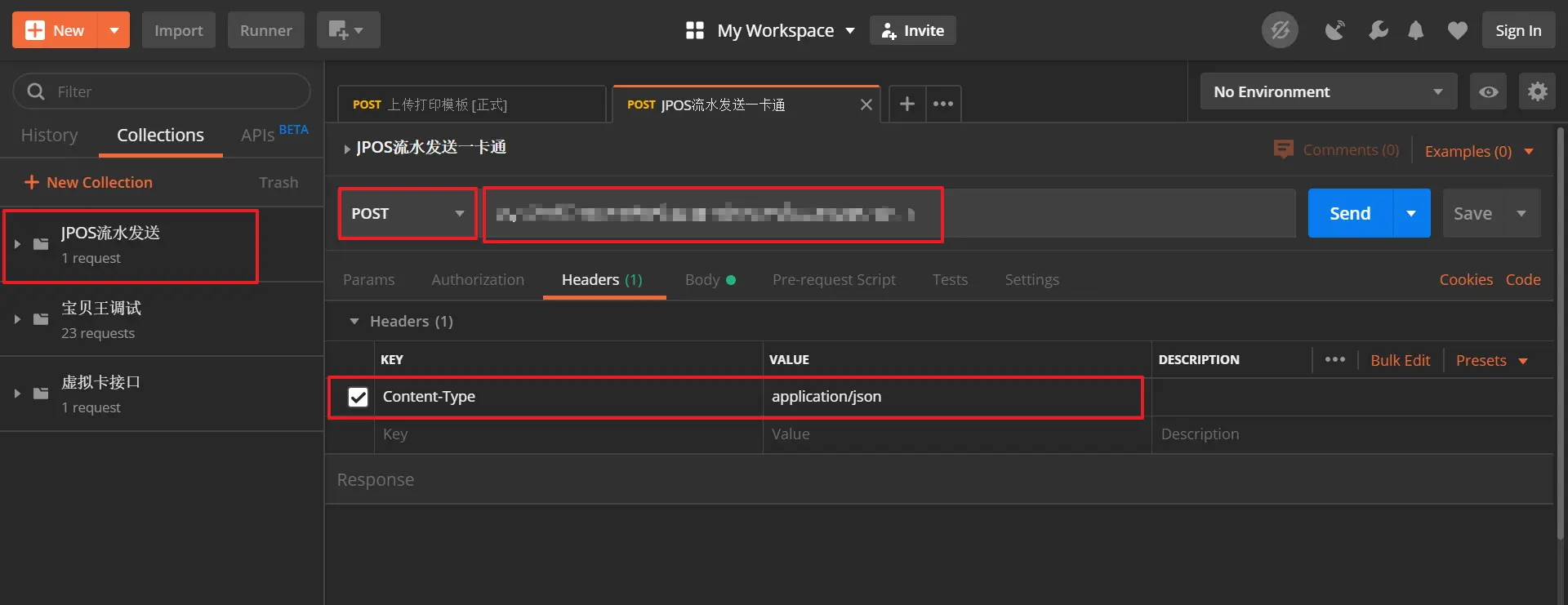Send the request
The height and width of the screenshot is (605, 1568).
click(x=1350, y=213)
